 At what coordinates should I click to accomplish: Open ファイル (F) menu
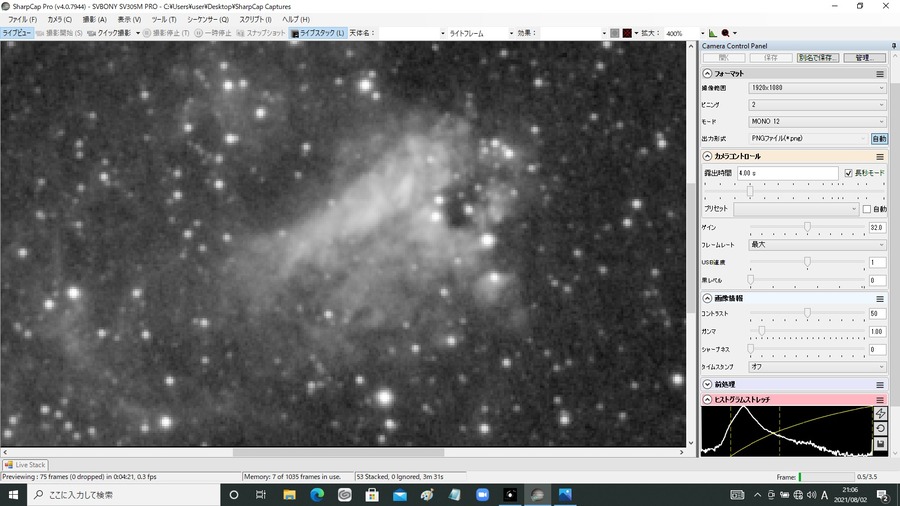tap(22, 20)
